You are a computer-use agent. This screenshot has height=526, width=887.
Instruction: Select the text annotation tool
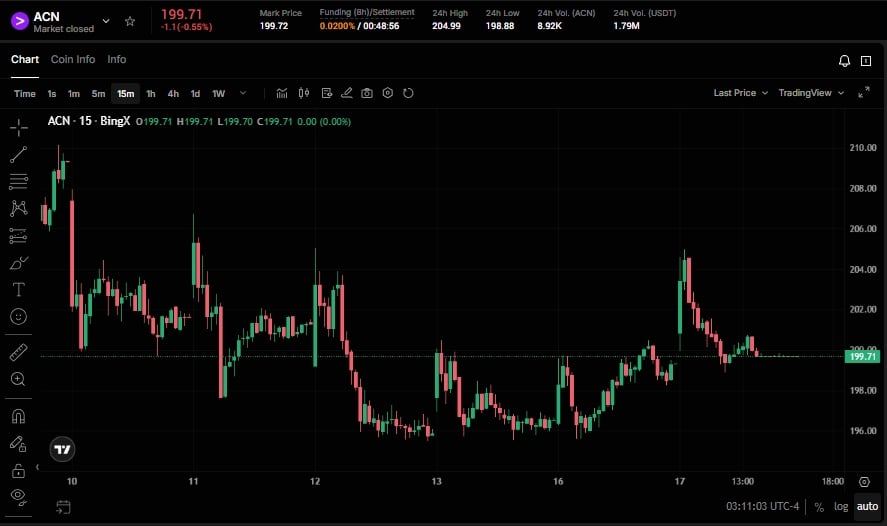18,289
